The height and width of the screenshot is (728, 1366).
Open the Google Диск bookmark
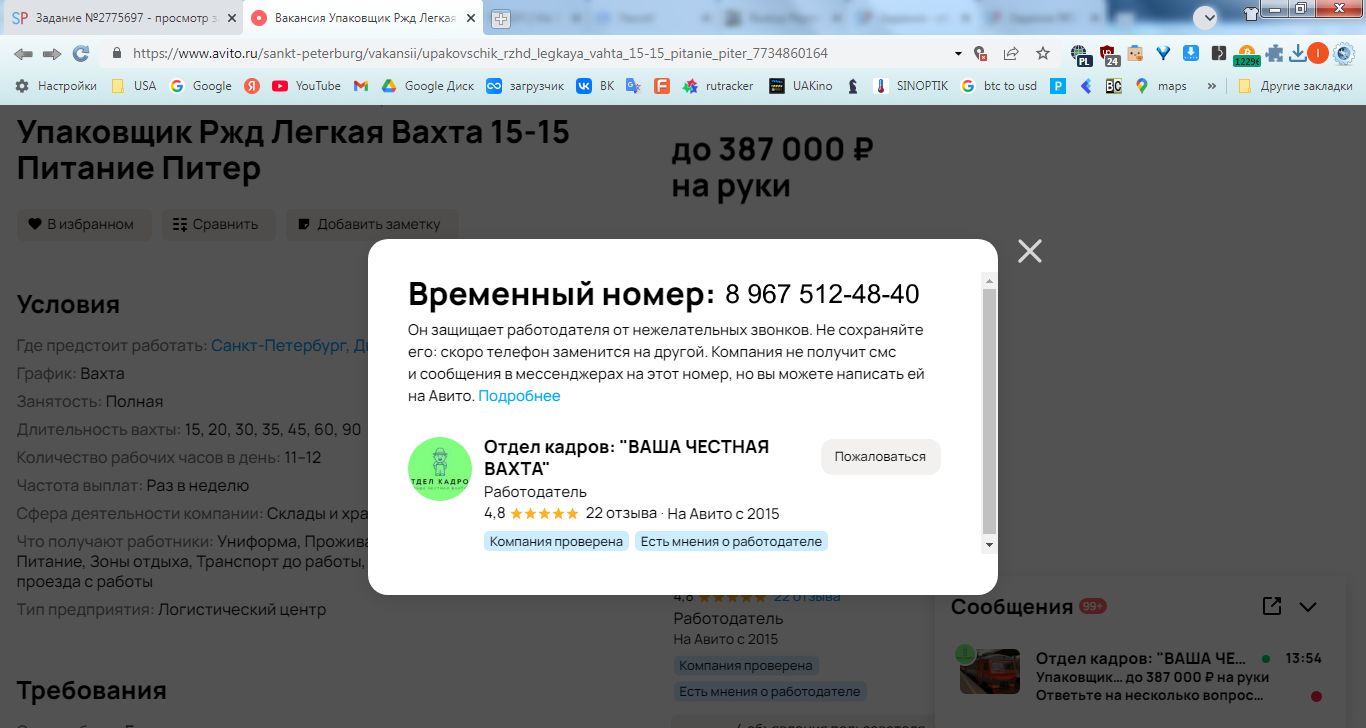427,86
